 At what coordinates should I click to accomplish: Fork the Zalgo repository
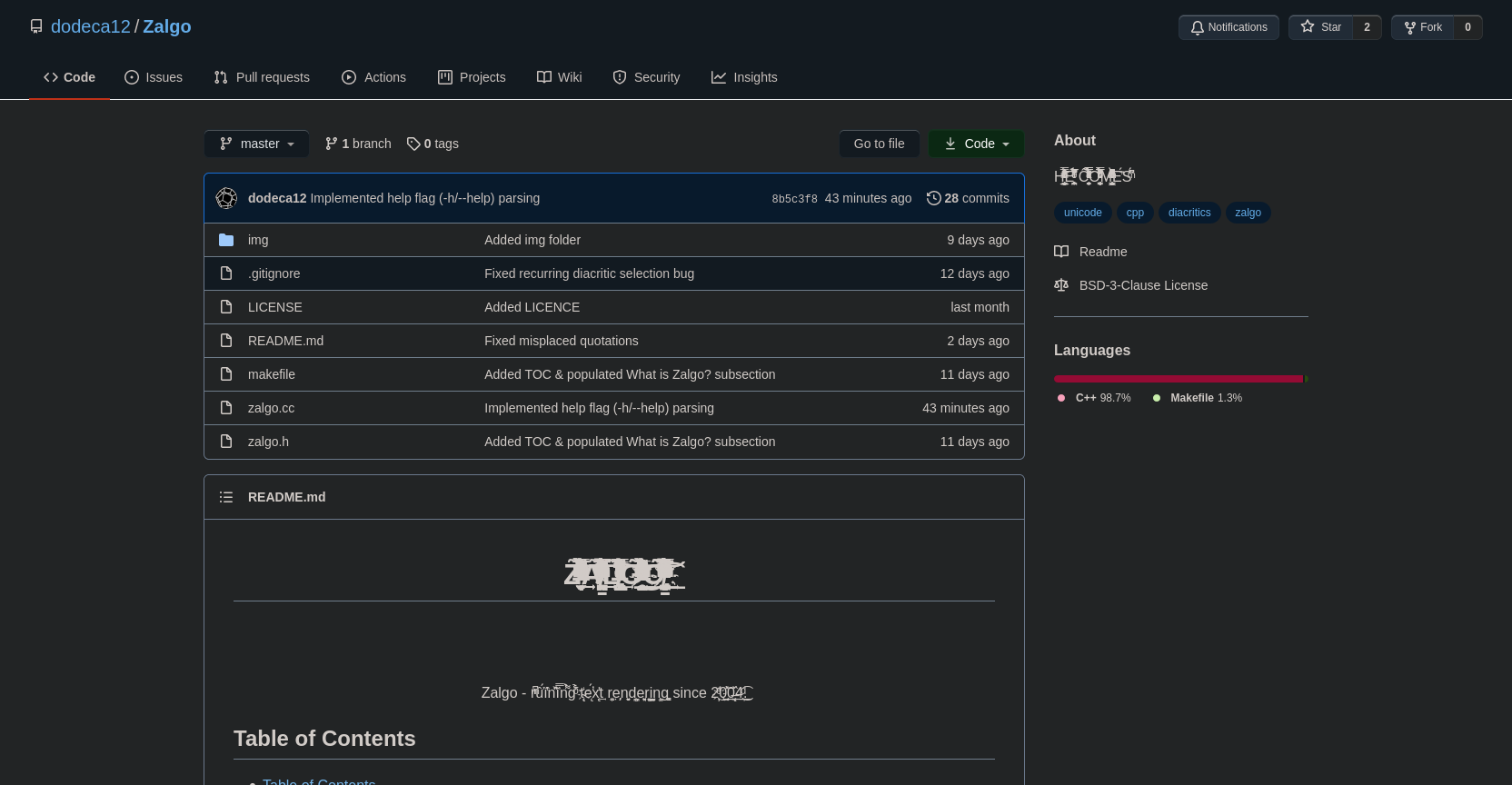pyautogui.click(x=1423, y=27)
